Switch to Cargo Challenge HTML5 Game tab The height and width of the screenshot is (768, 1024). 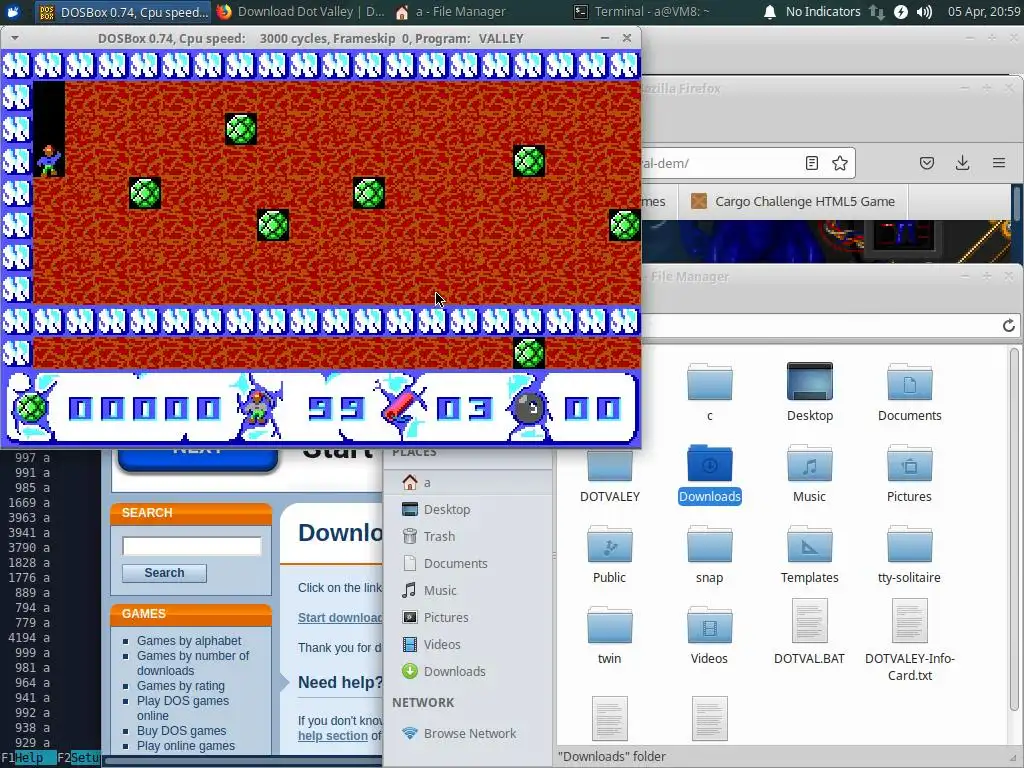coord(793,201)
